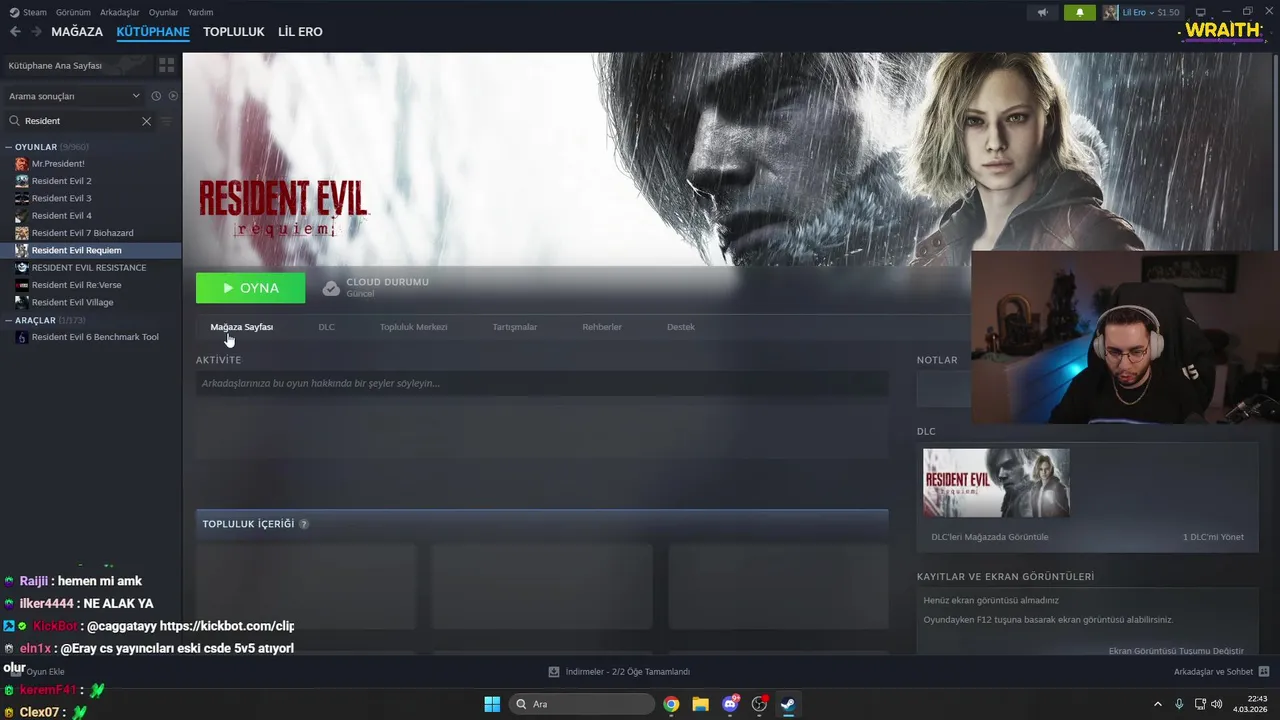
Task: Select Resident Evil 4 in the list
Action: point(91,216)
